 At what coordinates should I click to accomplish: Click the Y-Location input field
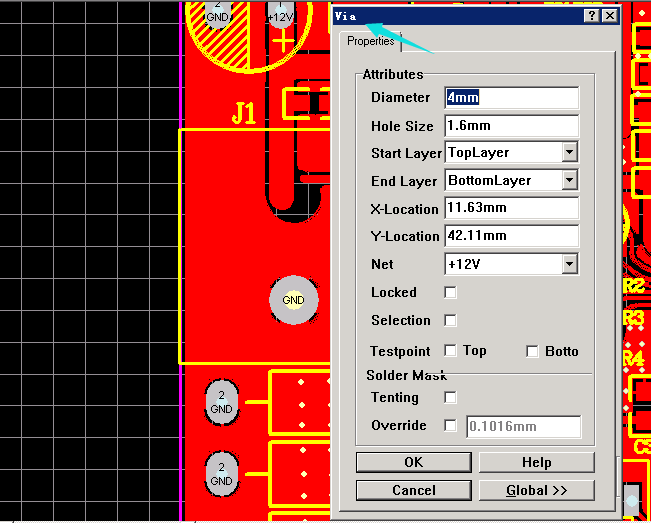pyautogui.click(x=511, y=236)
